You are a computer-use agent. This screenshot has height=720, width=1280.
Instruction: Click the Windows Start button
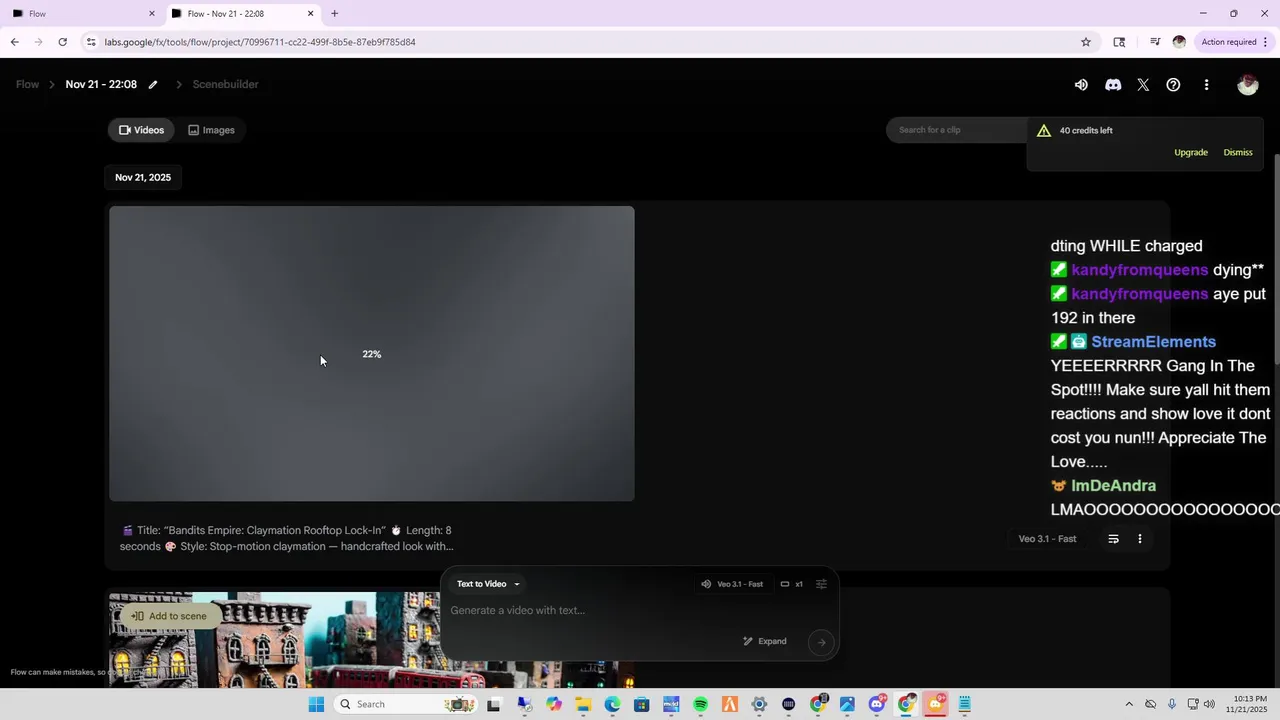[x=316, y=705]
